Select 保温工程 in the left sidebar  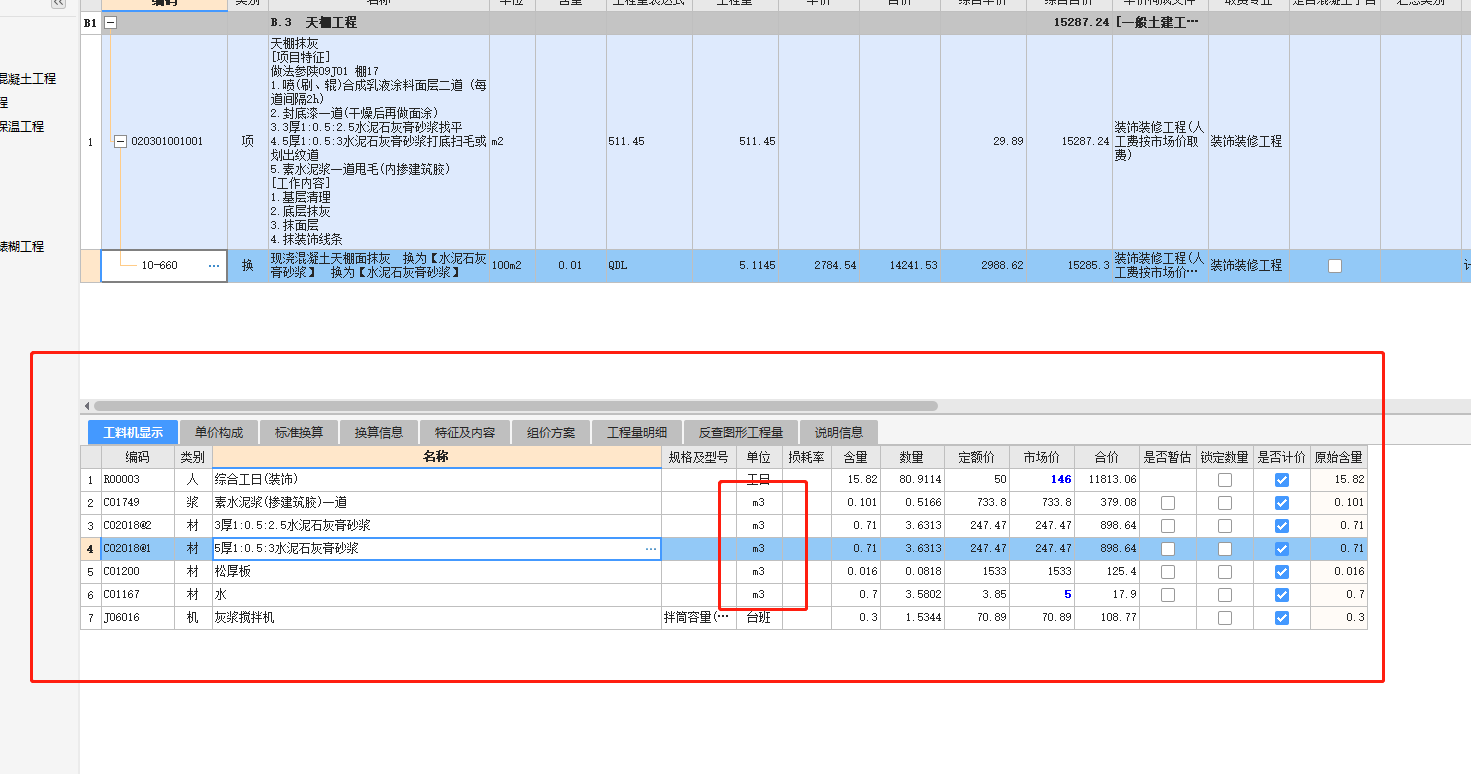[x=21, y=127]
